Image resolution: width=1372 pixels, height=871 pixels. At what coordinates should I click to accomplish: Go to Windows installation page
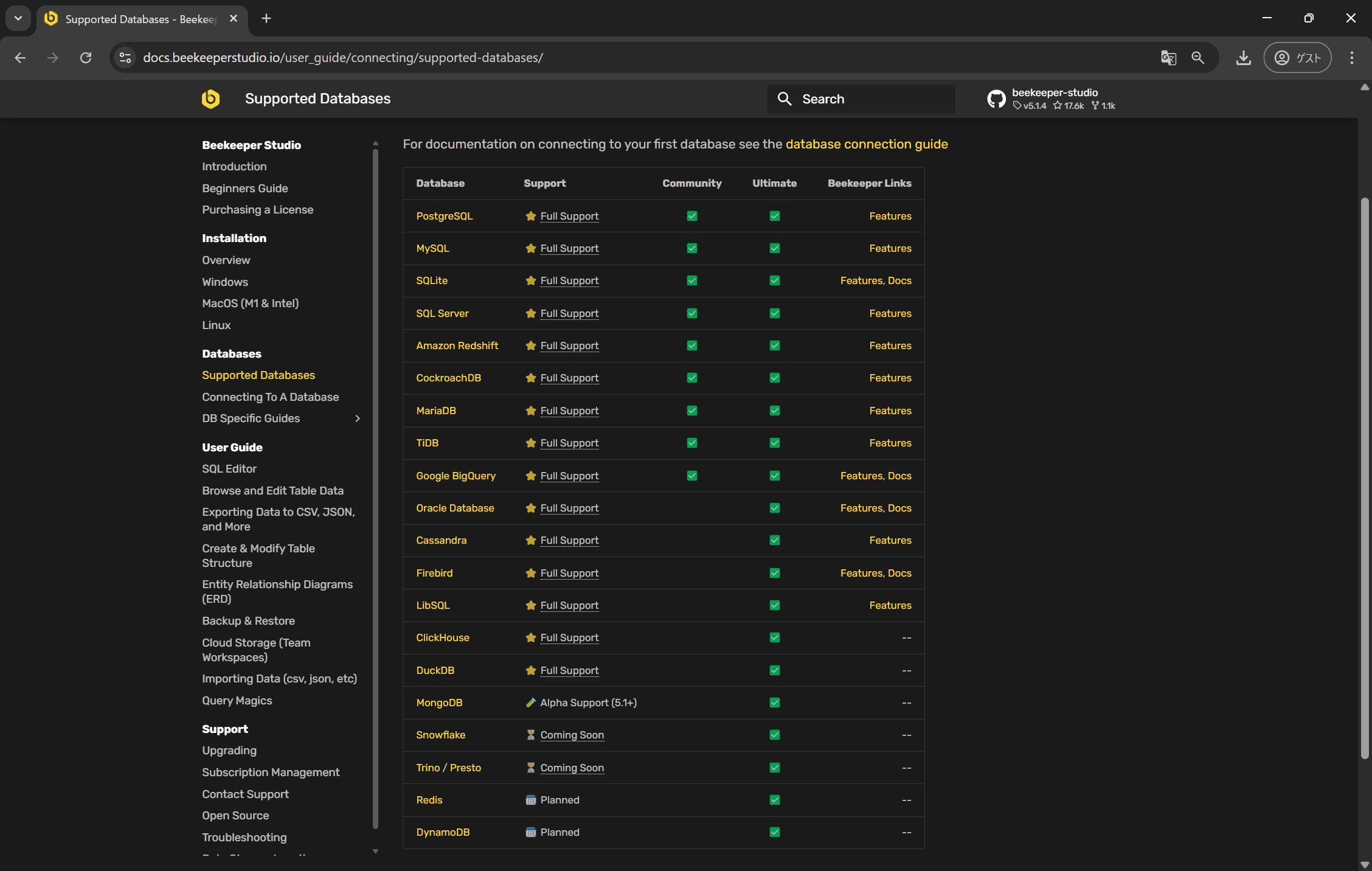tap(225, 282)
